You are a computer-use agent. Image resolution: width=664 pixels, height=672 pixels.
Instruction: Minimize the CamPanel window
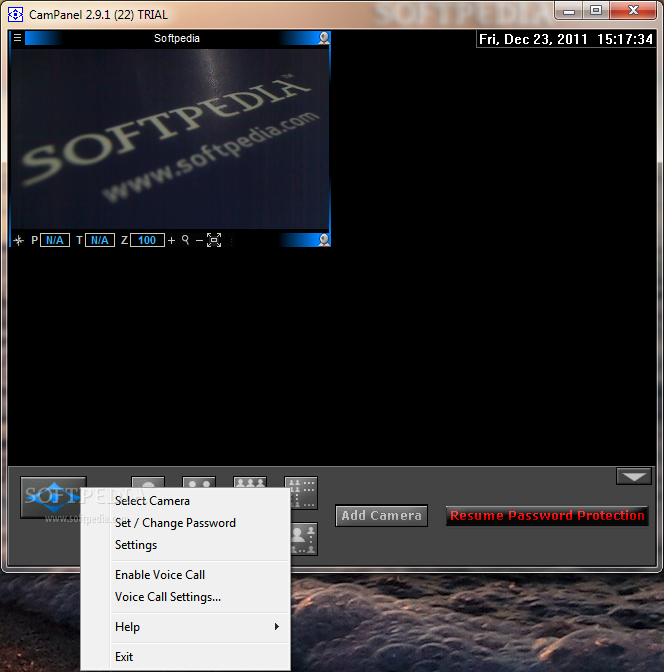(x=569, y=11)
